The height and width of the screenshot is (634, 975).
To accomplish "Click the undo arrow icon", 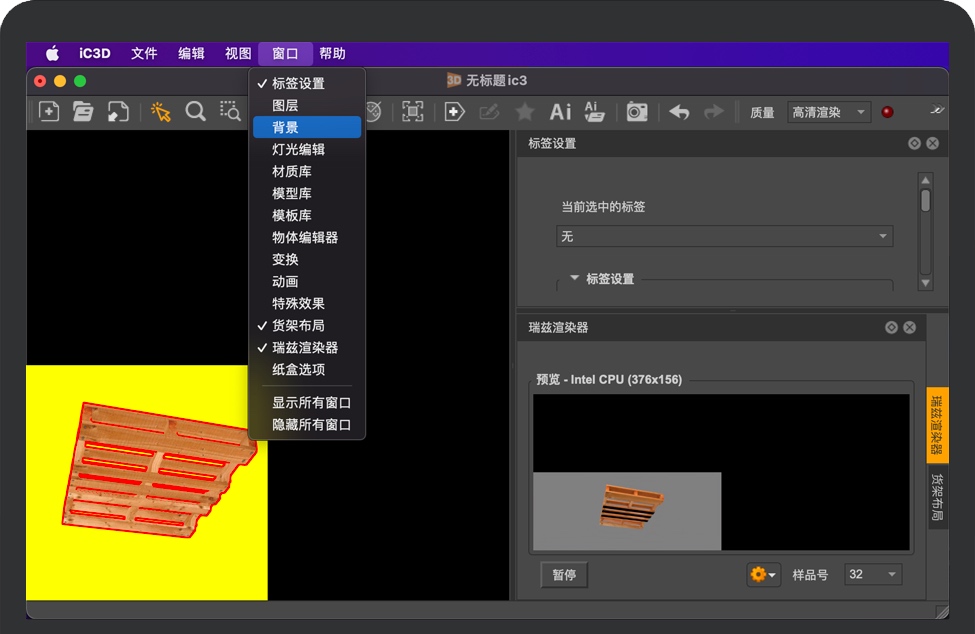I will [679, 112].
